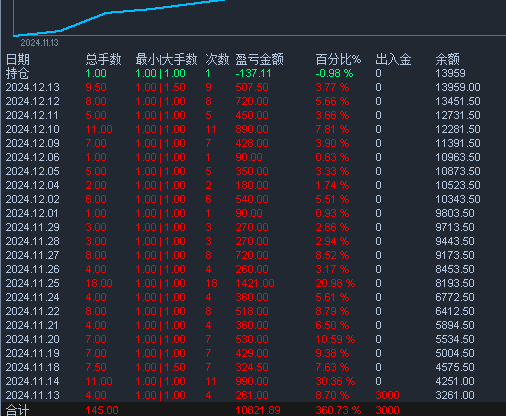Click the 2024.11.13 chart date marker
This screenshot has width=506, height=416.
click(x=39, y=43)
